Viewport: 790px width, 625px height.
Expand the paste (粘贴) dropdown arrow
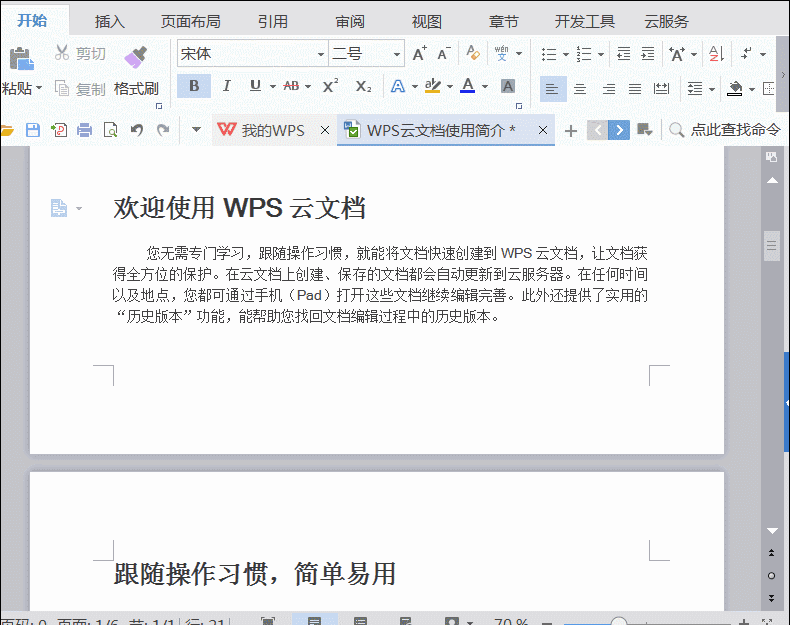39,88
